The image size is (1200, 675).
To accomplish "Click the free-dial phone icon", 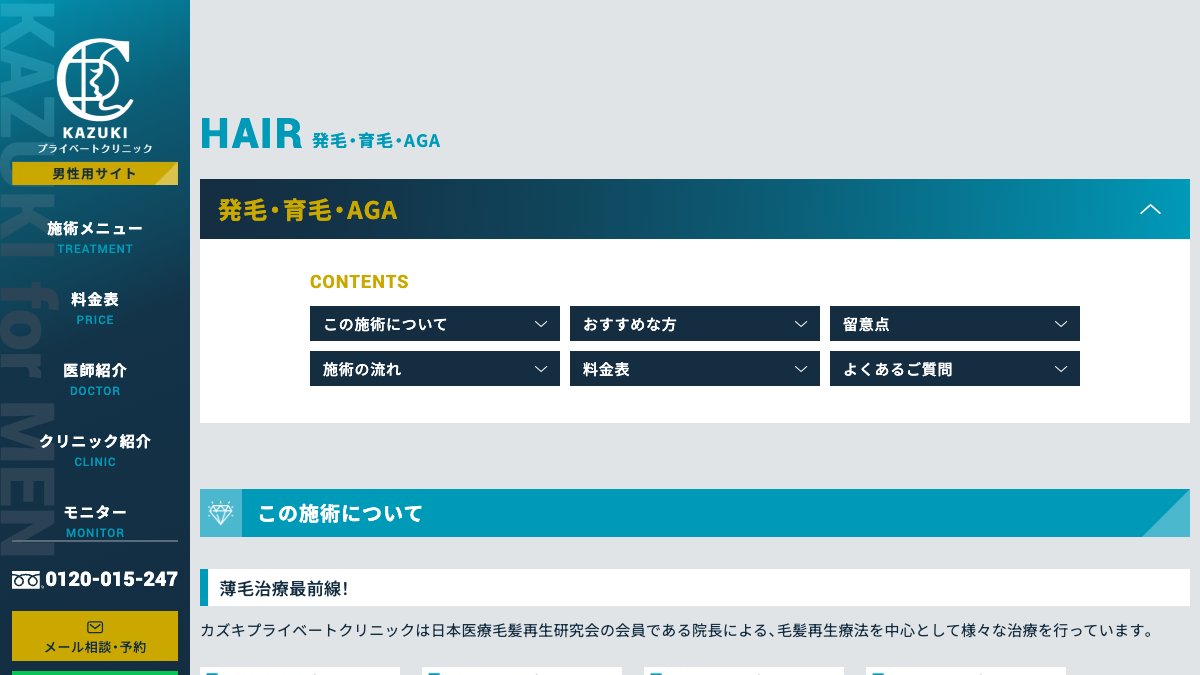I will [x=26, y=579].
